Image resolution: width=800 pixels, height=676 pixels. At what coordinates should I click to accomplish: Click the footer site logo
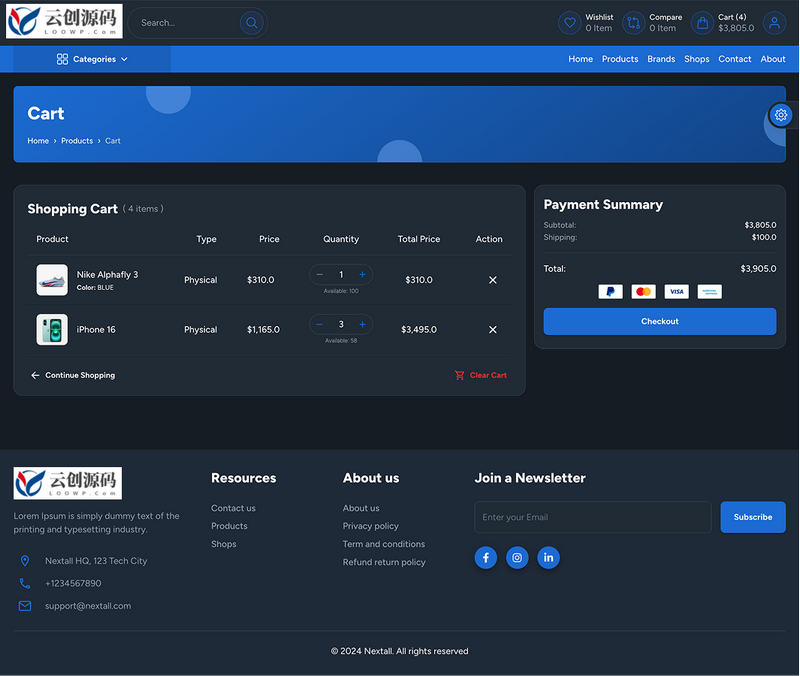68,483
